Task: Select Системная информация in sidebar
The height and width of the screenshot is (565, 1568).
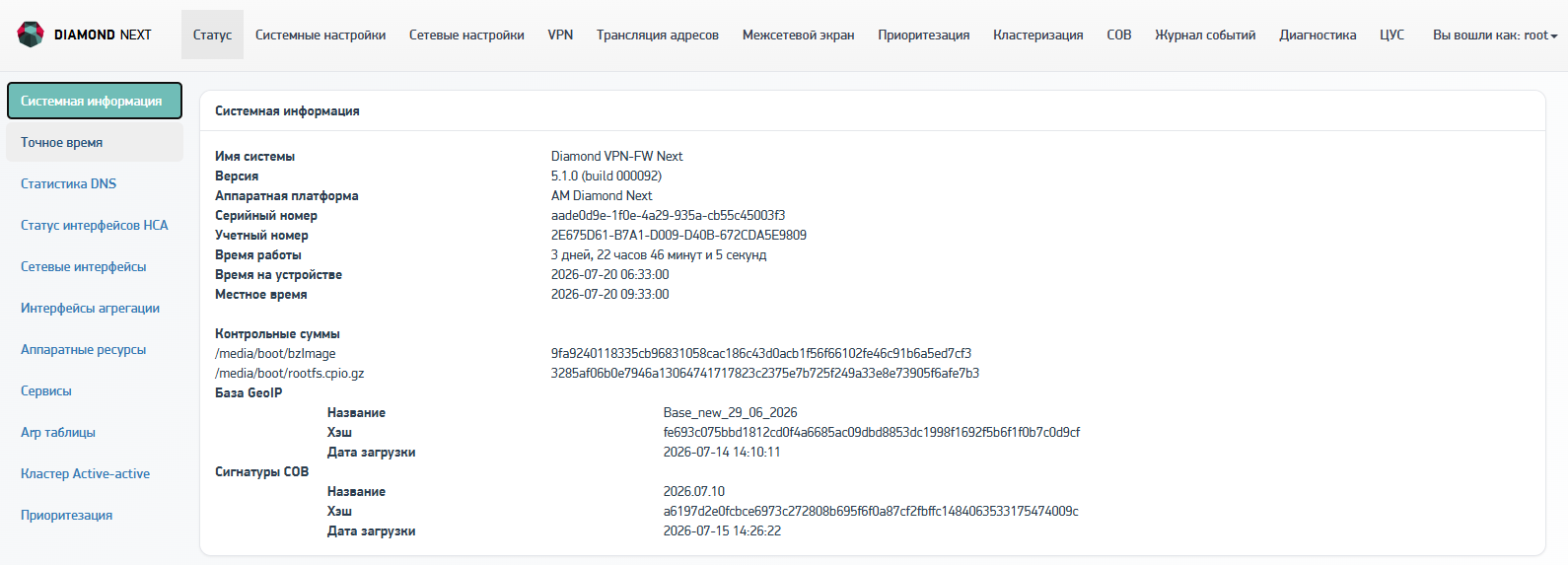Action: click(x=95, y=101)
